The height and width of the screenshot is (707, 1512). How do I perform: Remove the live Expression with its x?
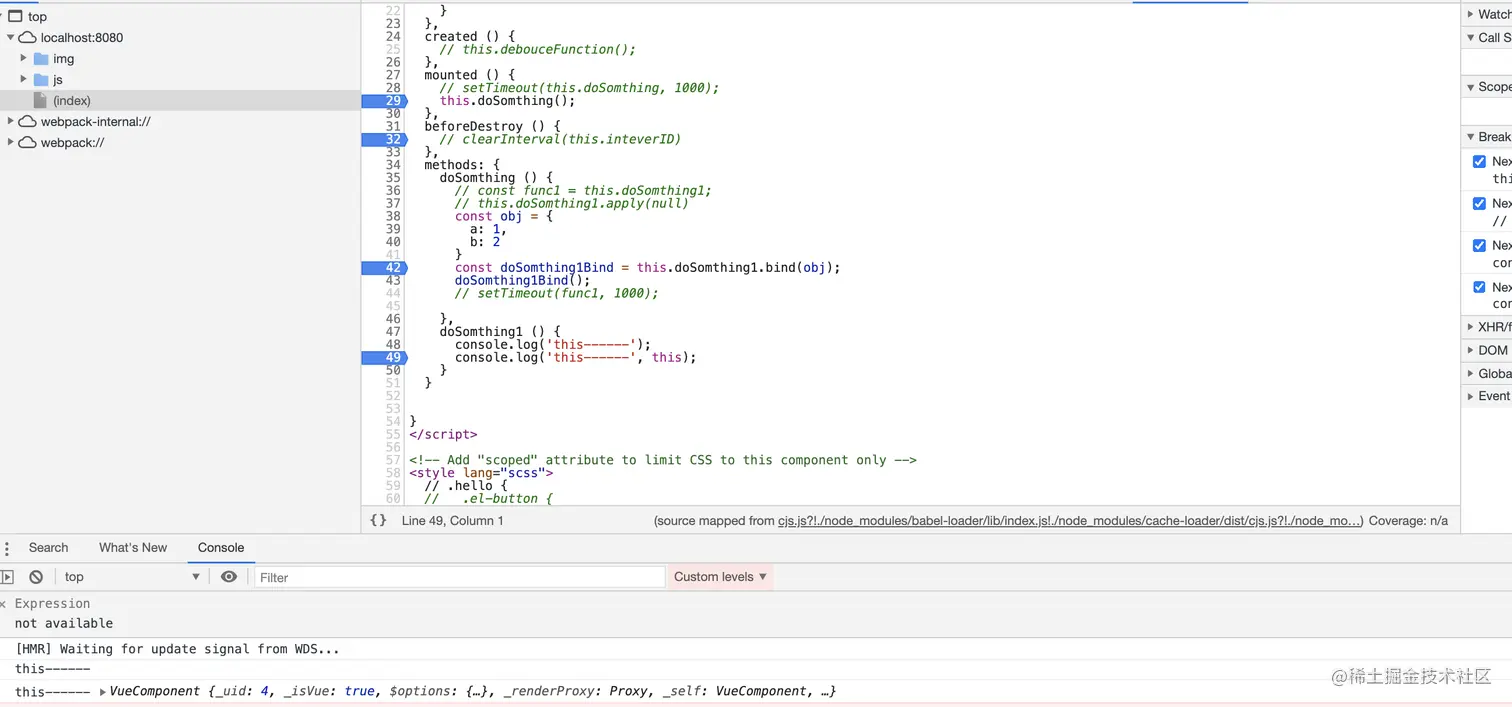point(3,604)
